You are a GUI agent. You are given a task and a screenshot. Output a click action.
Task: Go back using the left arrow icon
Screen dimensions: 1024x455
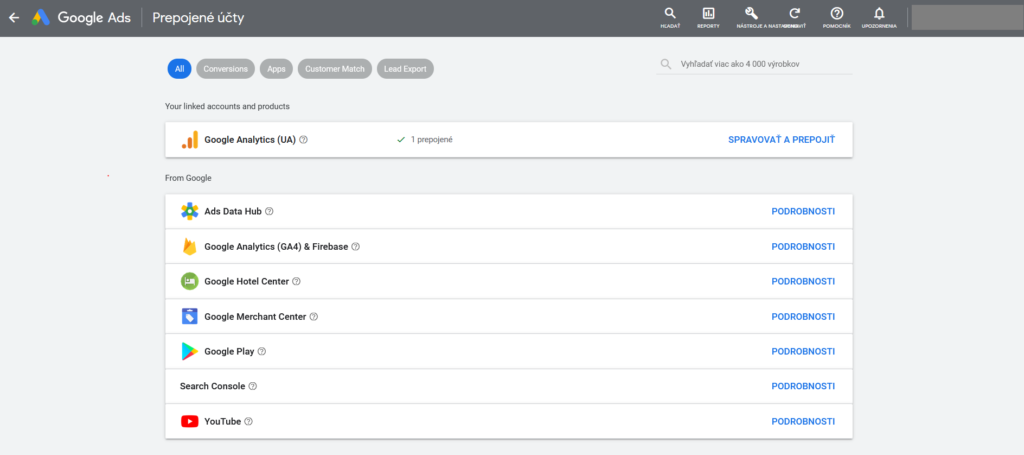coord(14,18)
